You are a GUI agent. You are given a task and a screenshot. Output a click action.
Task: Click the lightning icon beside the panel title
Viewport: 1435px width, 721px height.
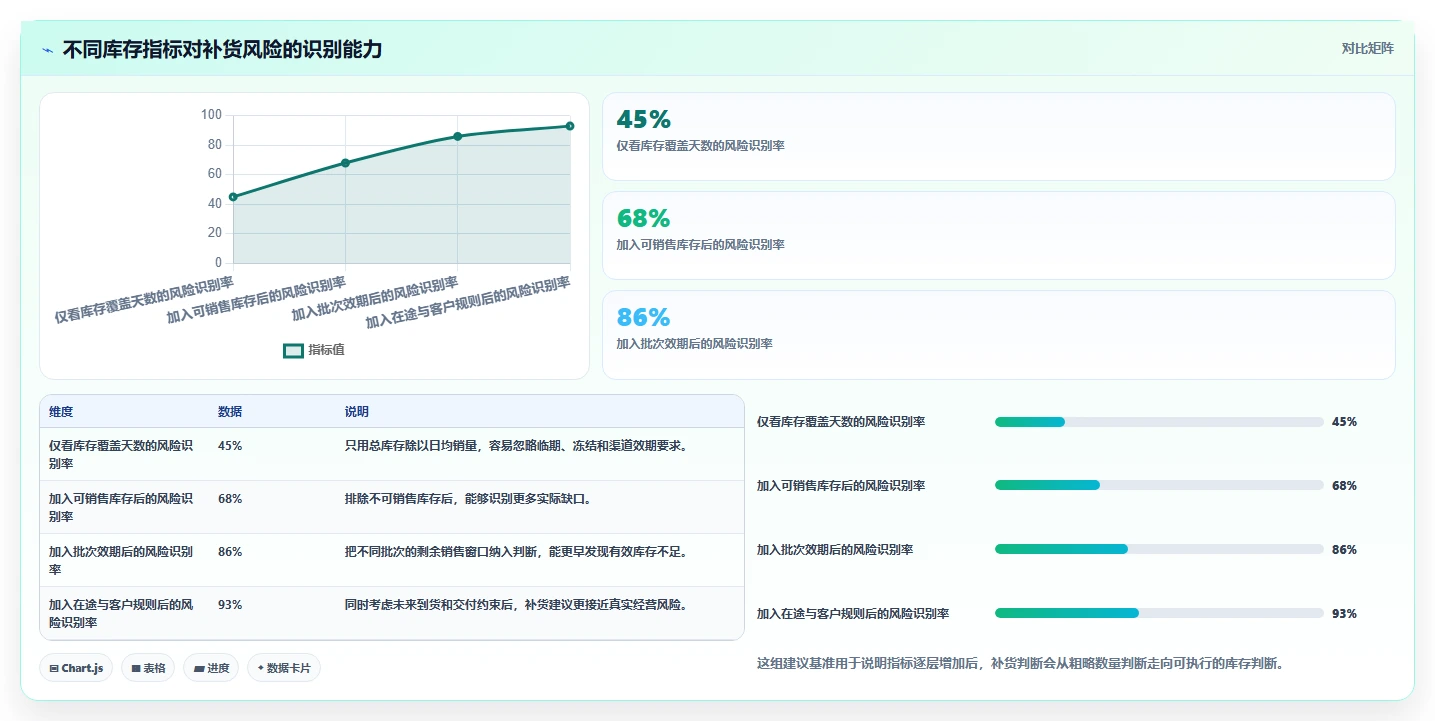coord(48,50)
